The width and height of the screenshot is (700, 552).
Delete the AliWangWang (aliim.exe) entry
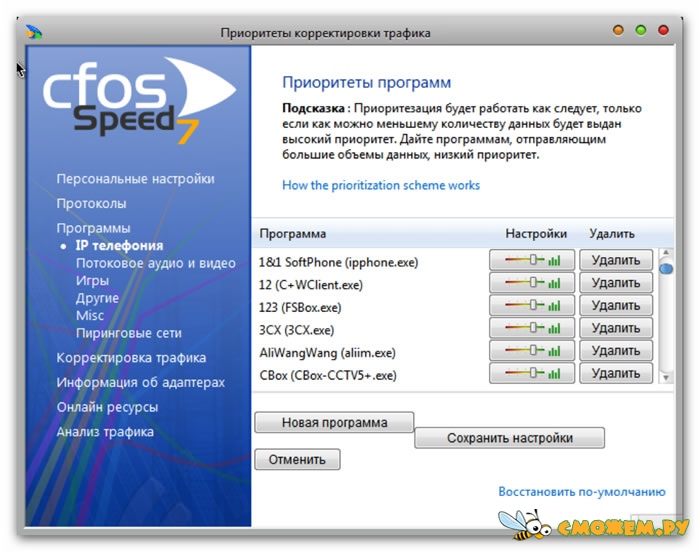tap(616, 351)
